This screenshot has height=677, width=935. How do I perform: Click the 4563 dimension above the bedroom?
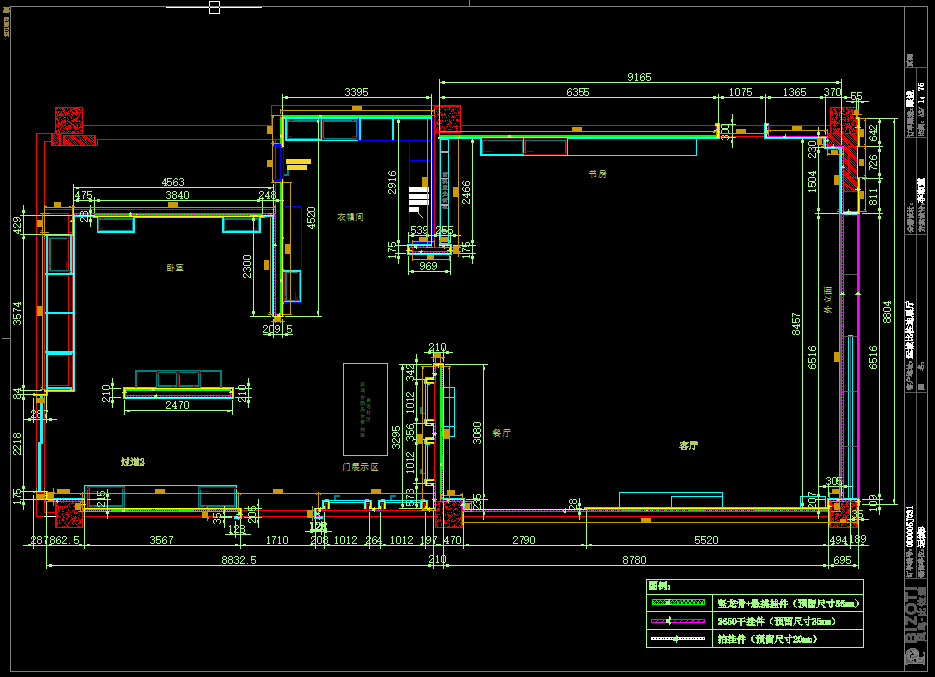[173, 182]
